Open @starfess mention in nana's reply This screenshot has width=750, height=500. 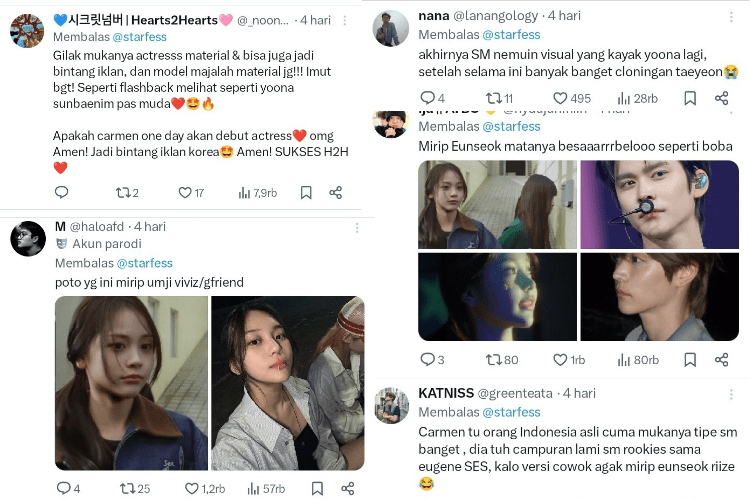[x=511, y=36]
